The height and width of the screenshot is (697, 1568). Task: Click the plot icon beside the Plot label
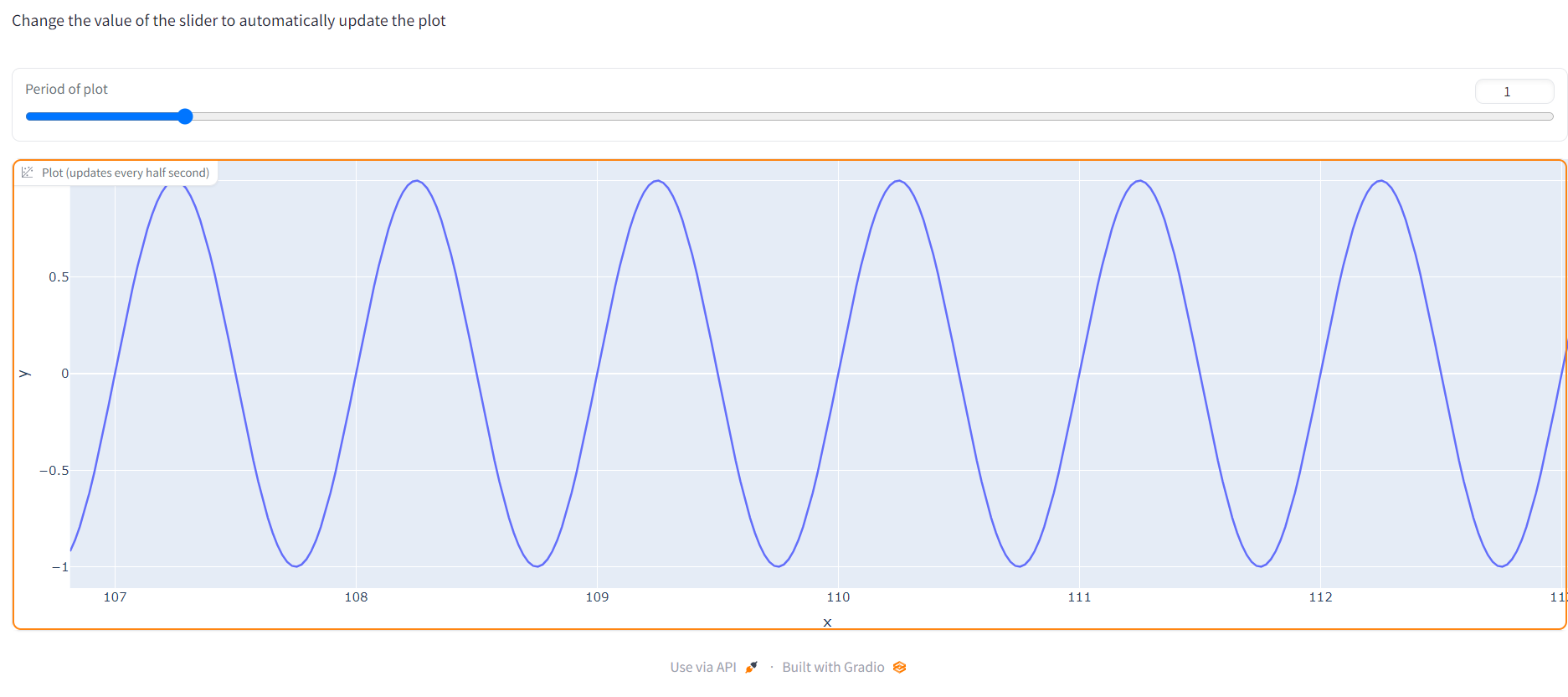pos(28,172)
